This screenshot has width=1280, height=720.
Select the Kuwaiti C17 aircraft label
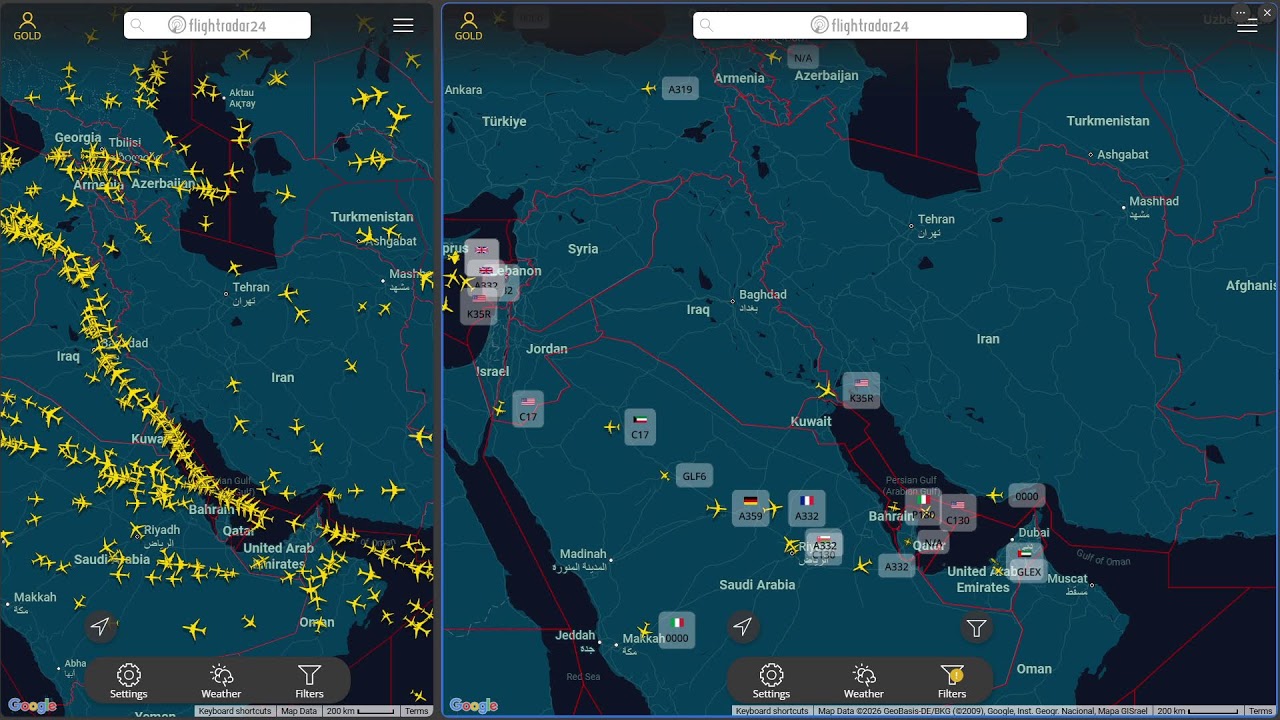[x=640, y=427]
